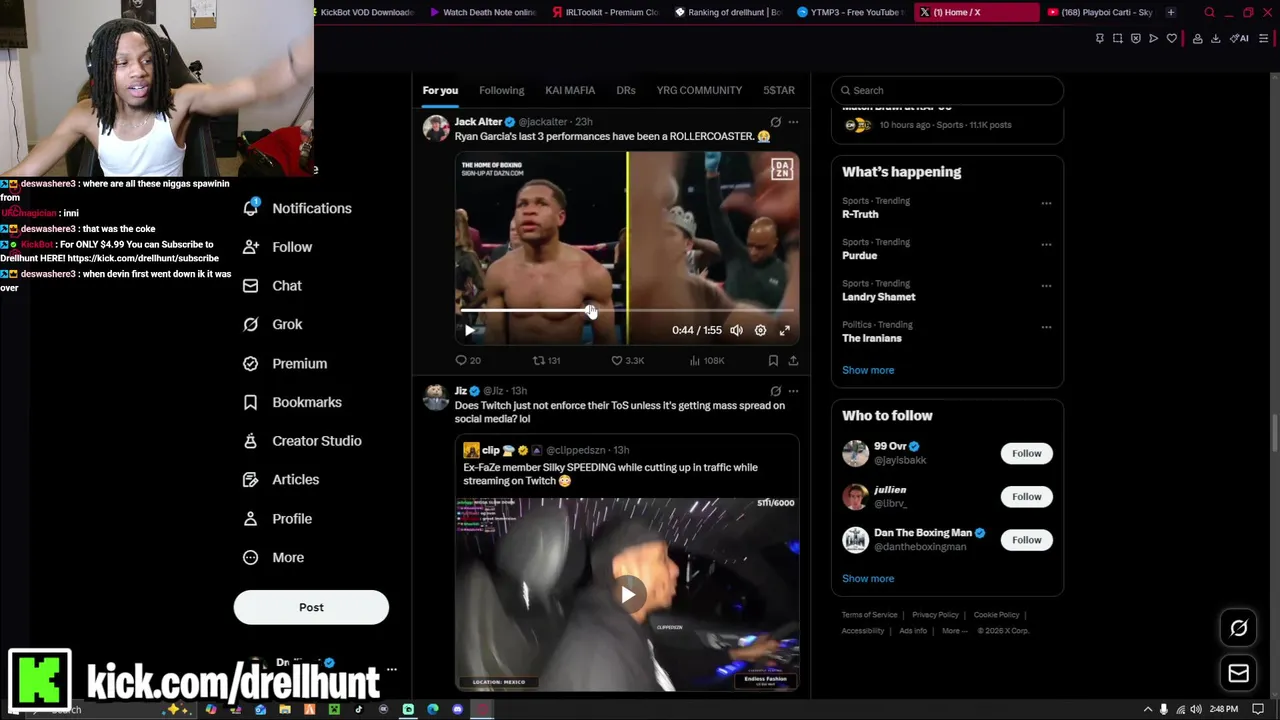Open Grok explain on Jiz post
This screenshot has height=720, width=1280.
tap(775, 391)
